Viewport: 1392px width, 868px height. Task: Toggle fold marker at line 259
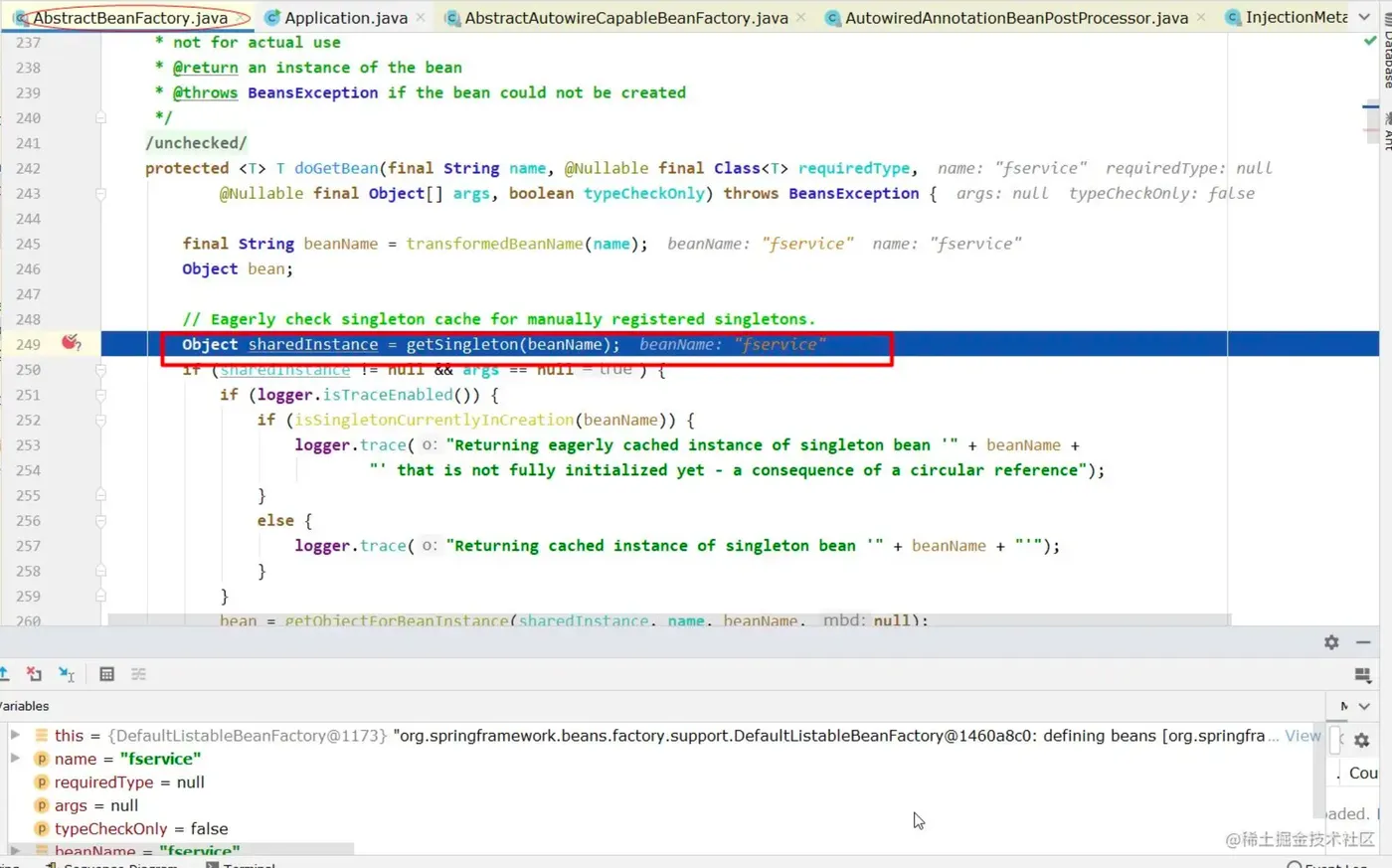[x=100, y=596]
